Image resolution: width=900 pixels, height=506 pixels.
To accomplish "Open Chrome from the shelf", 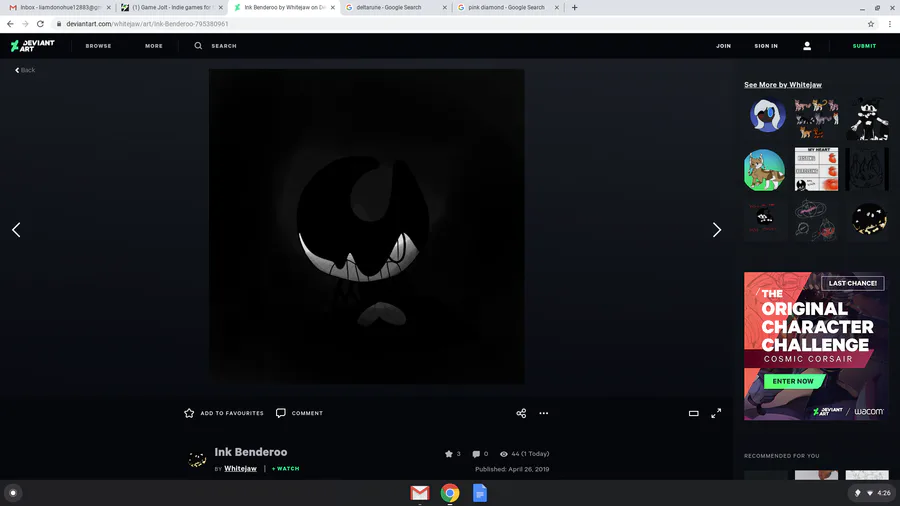I will pos(450,493).
